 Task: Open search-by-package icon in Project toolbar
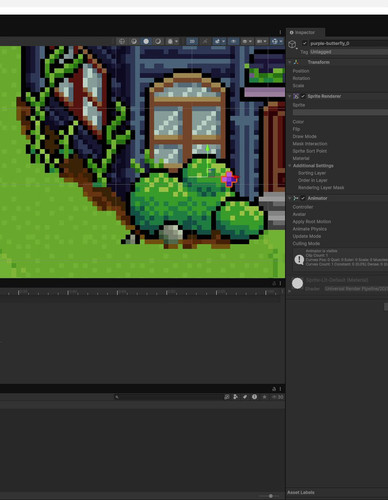[227, 397]
